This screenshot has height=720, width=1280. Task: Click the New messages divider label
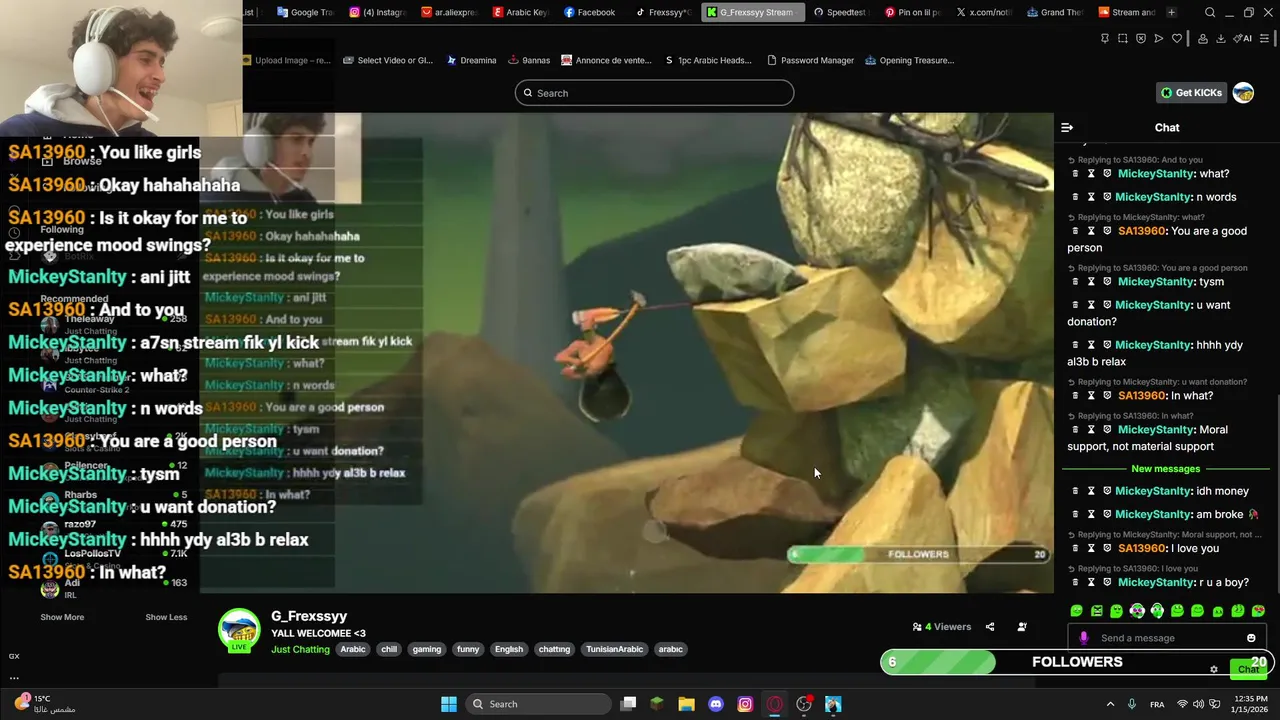tap(1165, 469)
